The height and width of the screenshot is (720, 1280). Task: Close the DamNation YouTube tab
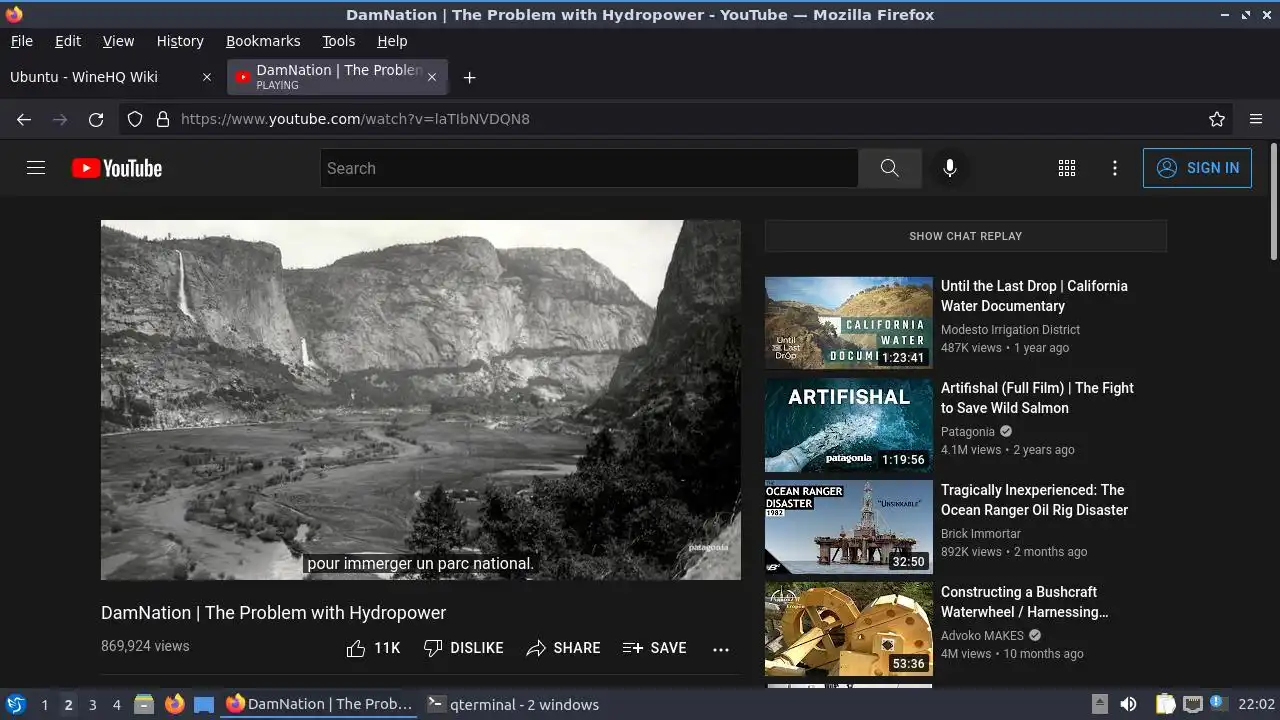coord(432,77)
